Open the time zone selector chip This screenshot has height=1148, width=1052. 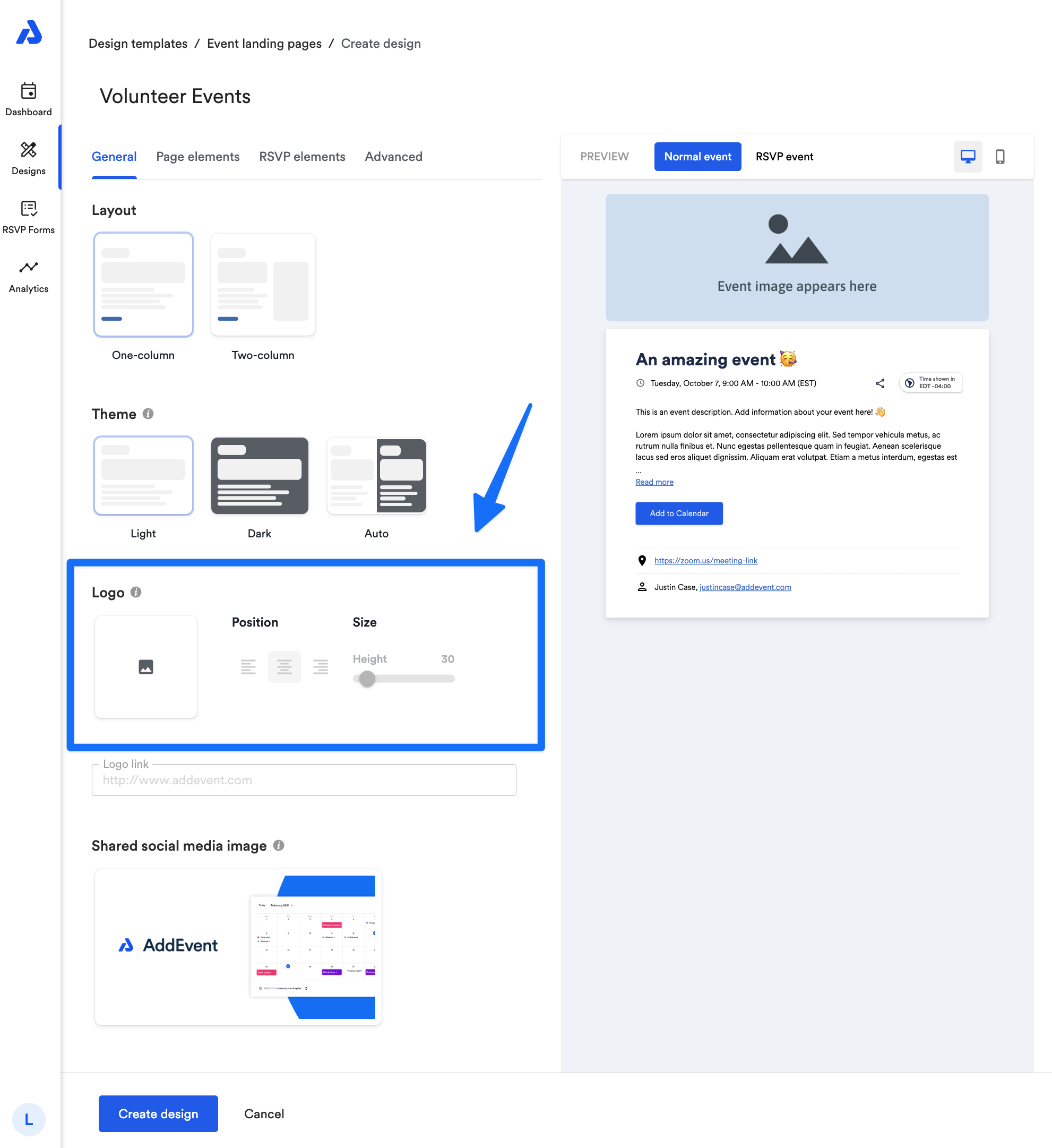[x=930, y=383]
